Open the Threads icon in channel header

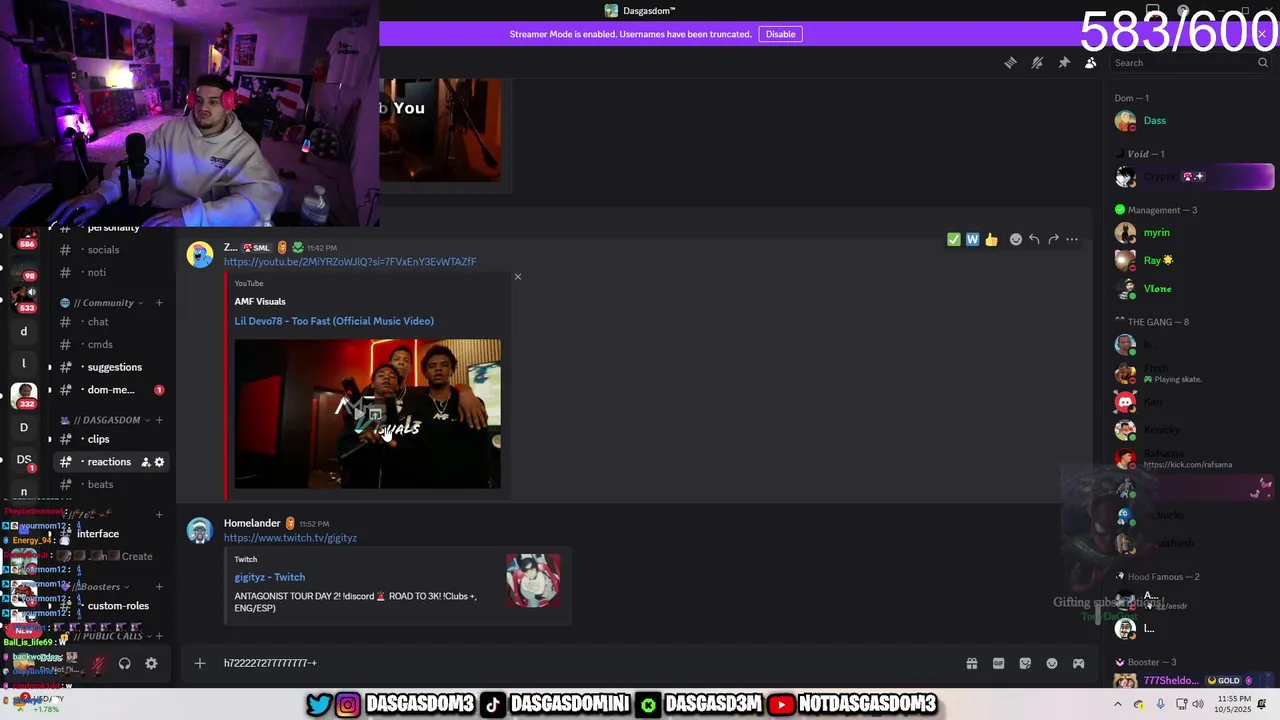(1011, 62)
